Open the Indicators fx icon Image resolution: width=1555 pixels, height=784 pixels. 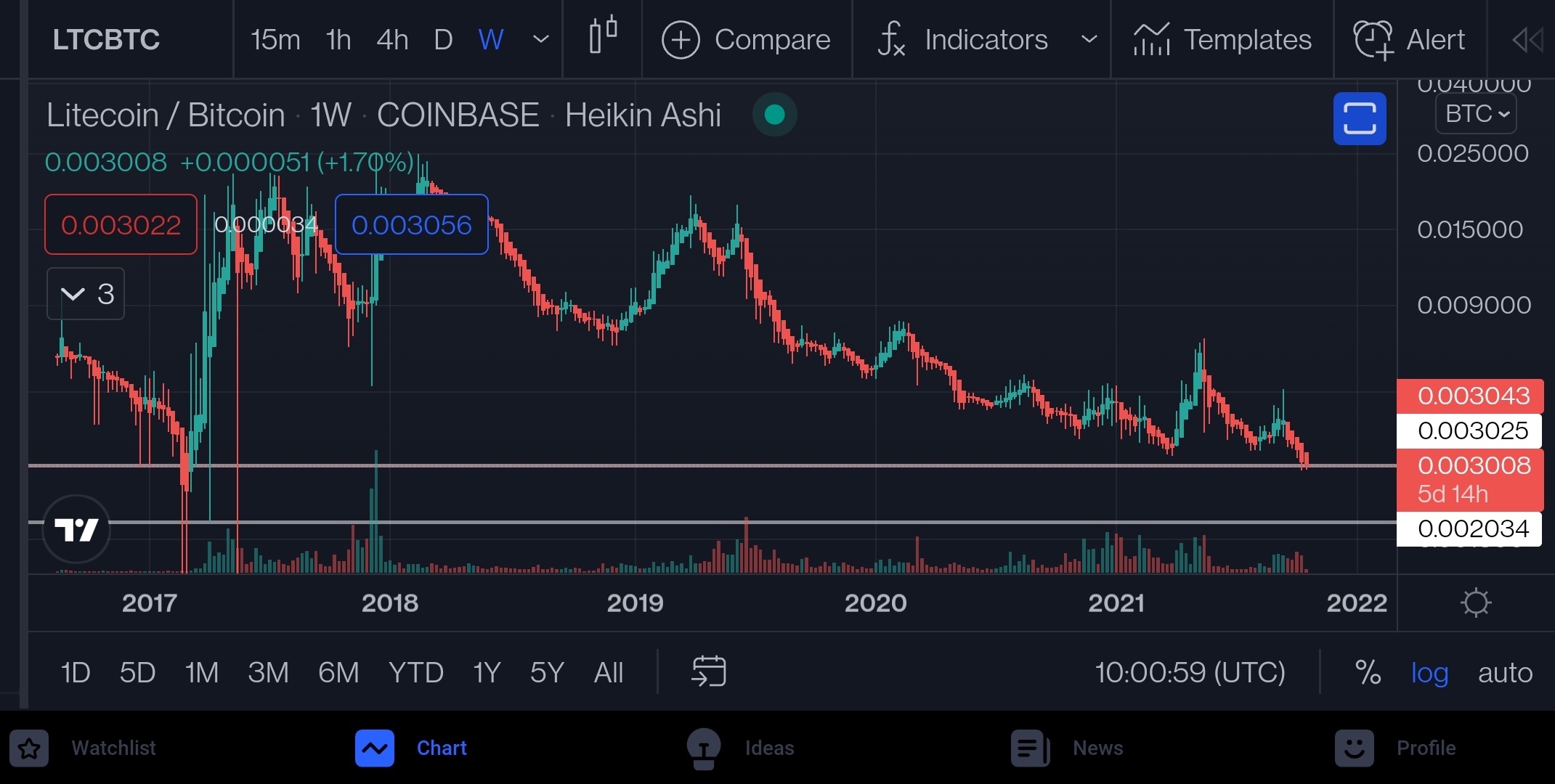coord(891,40)
